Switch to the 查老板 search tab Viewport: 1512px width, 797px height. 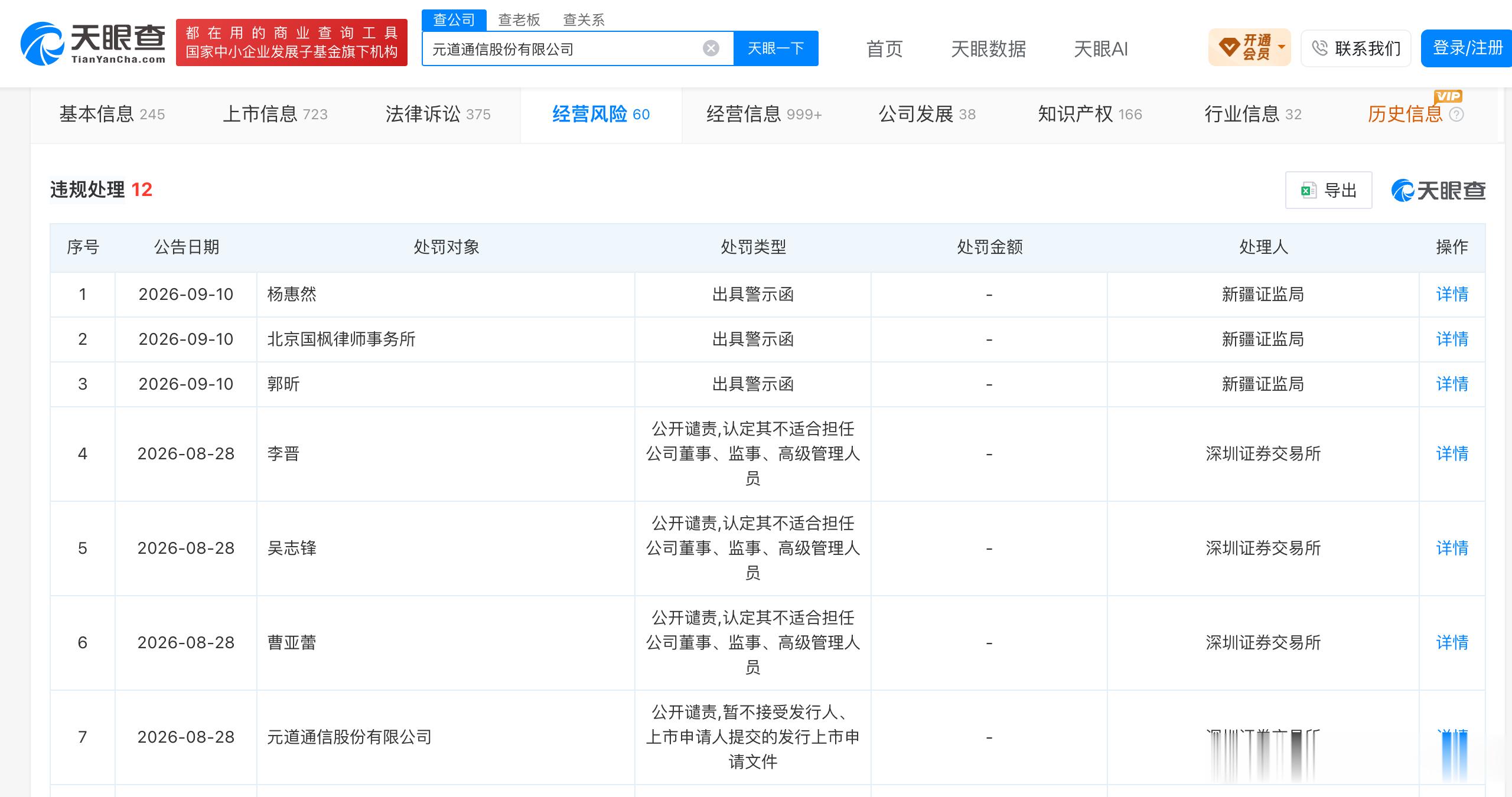pyautogui.click(x=519, y=20)
